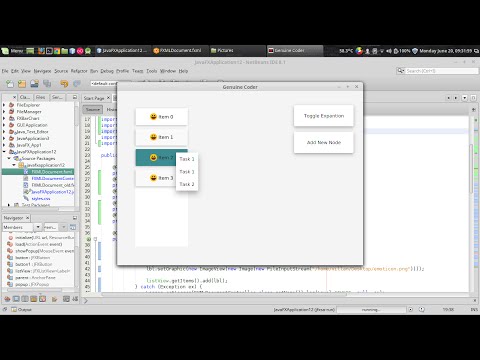Click the shield icon in the system tray
Screen dimensions: 480x360
click(415, 51)
